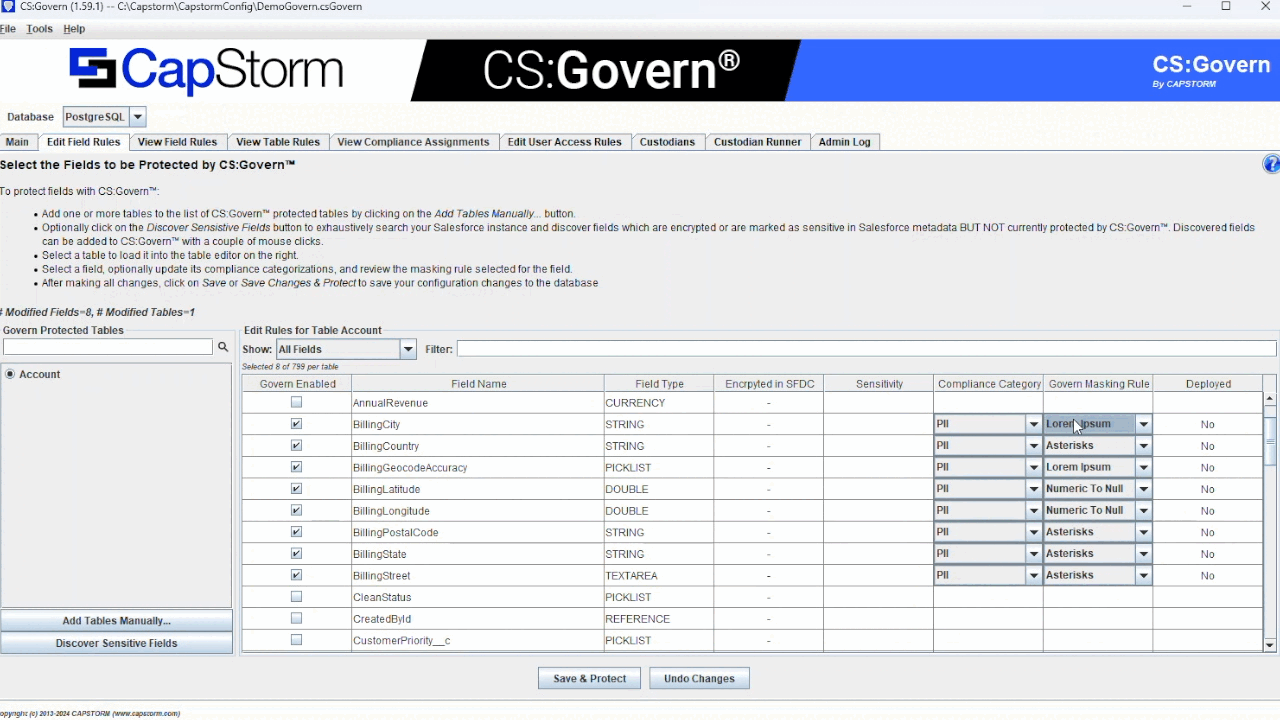Click the field Filter text box
1280x720 pixels.
click(866, 349)
